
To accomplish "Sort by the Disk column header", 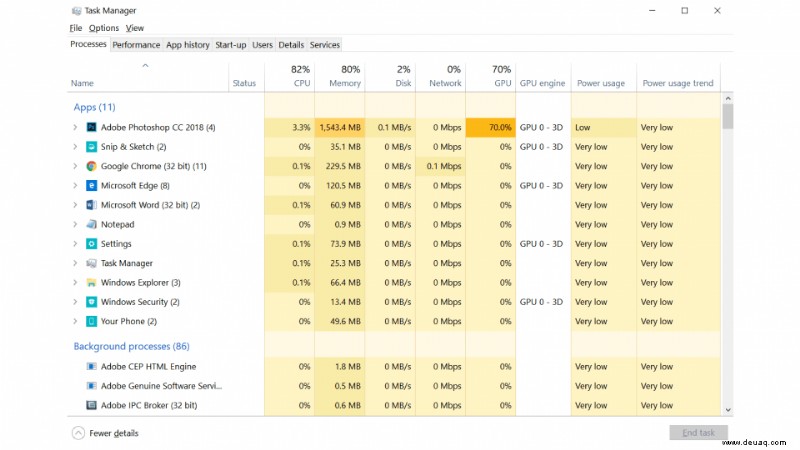I will pos(390,78).
